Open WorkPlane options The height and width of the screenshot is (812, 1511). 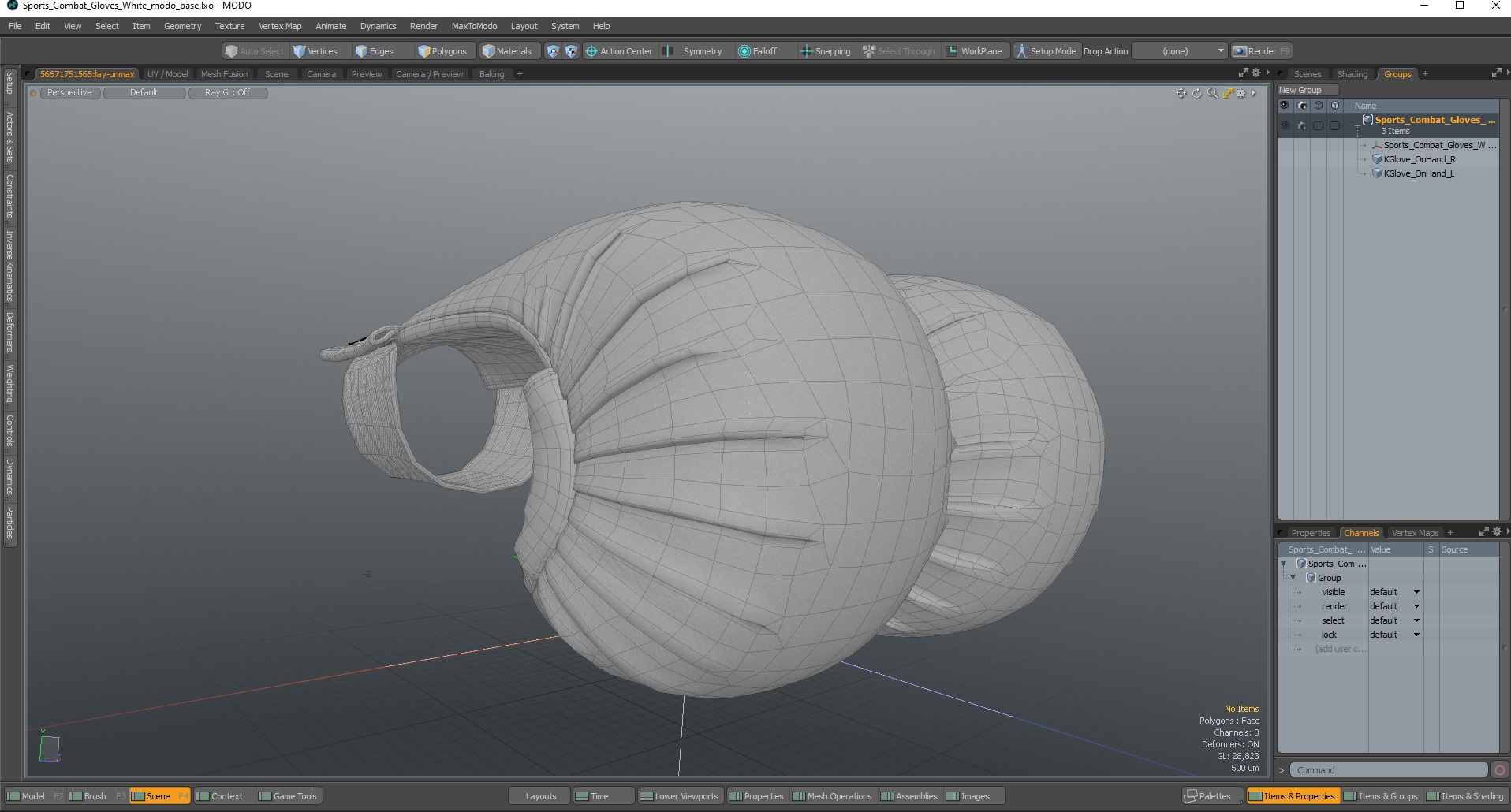(975, 51)
